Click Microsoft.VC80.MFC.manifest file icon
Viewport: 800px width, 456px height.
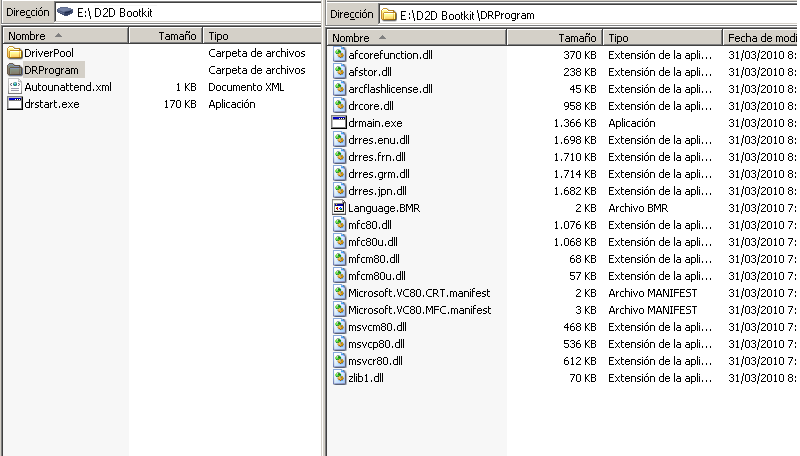339,310
